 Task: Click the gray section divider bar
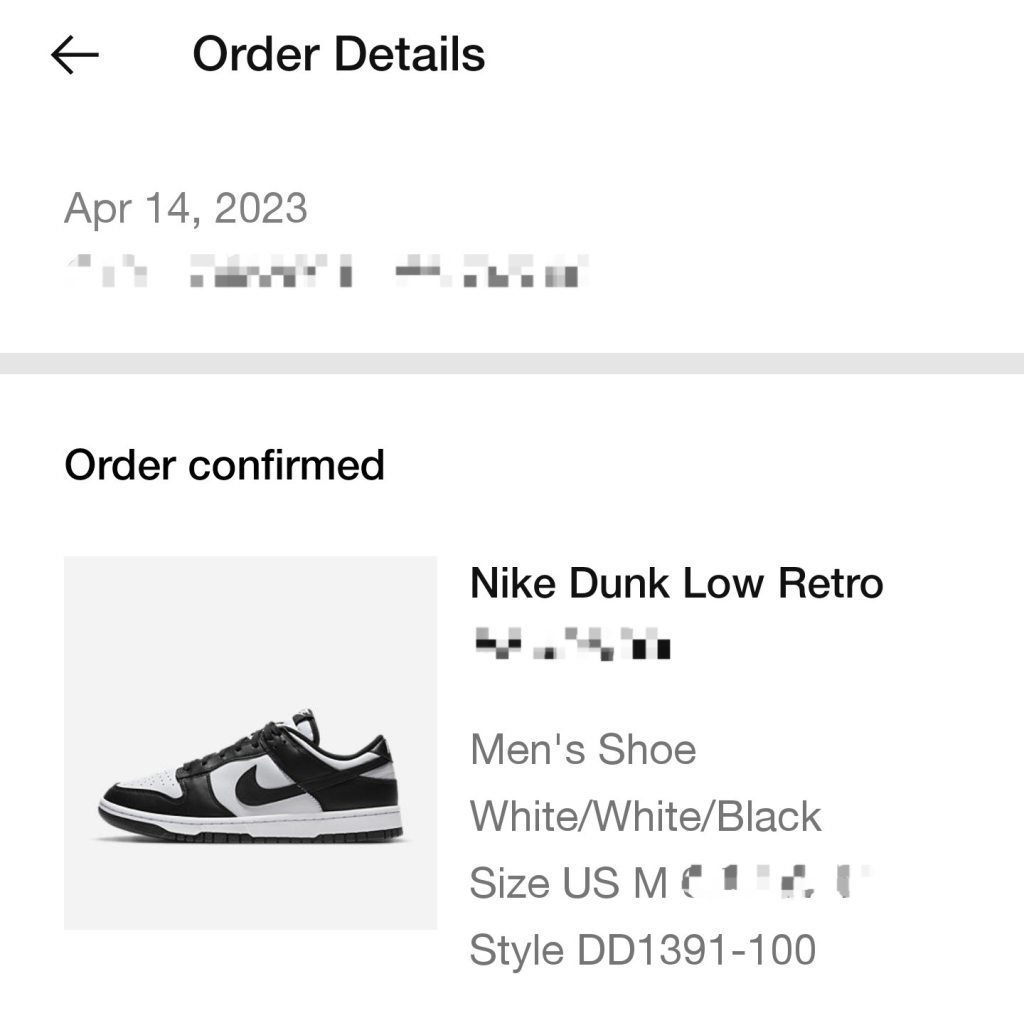512,363
